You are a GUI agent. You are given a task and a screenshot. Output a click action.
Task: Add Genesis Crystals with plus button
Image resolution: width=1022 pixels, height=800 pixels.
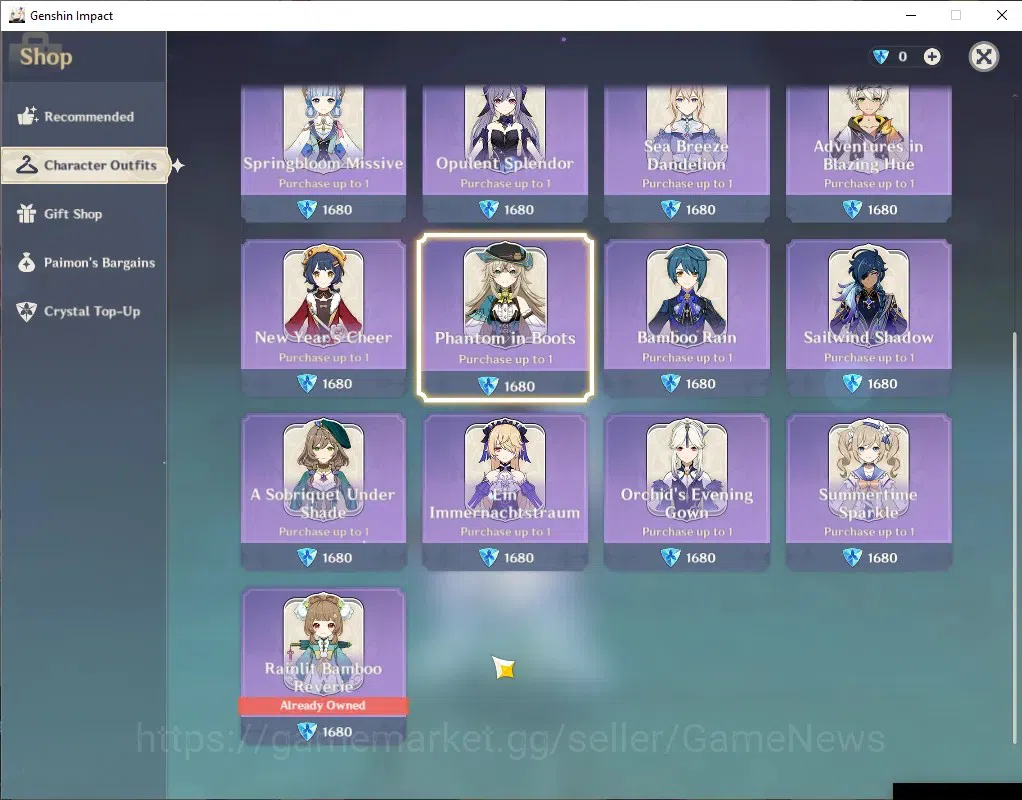pyautogui.click(x=932, y=57)
